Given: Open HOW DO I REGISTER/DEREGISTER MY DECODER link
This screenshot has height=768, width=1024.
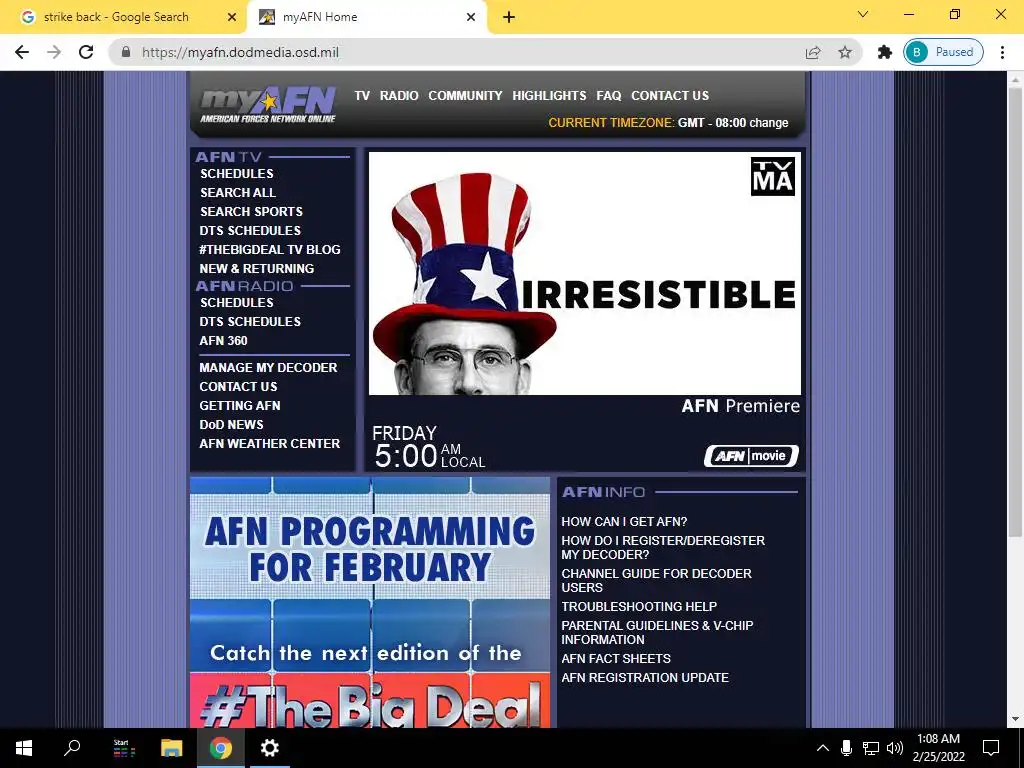Looking at the screenshot, I should pos(663,547).
